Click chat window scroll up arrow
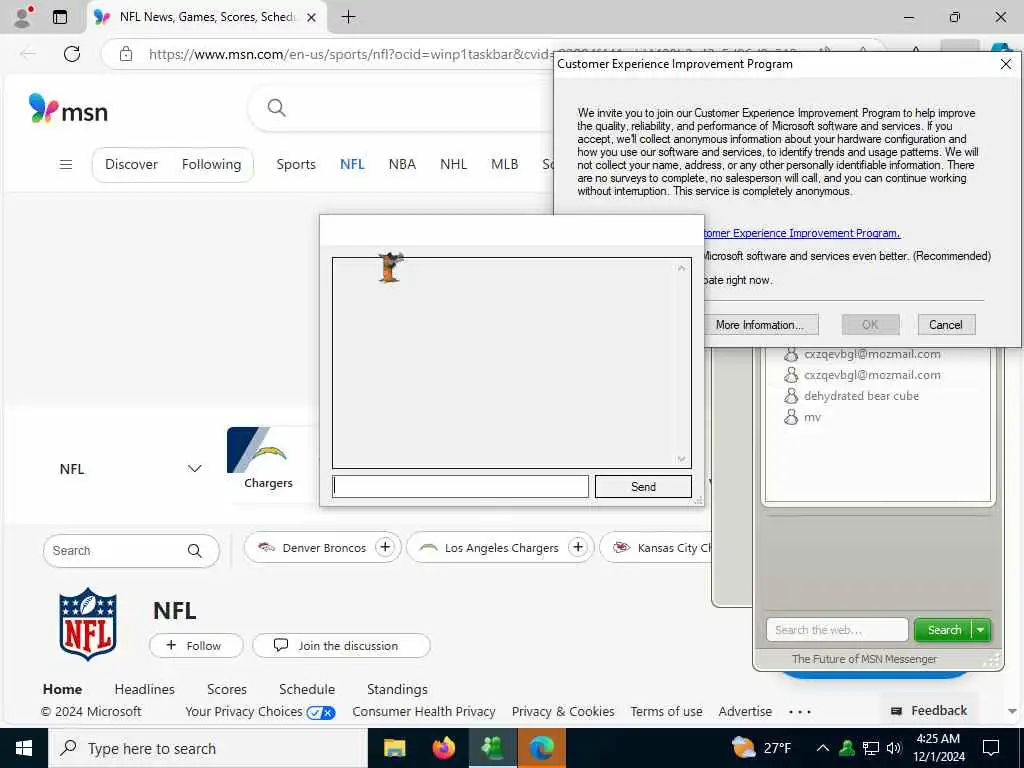Image resolution: width=1024 pixels, height=768 pixels. [681, 268]
